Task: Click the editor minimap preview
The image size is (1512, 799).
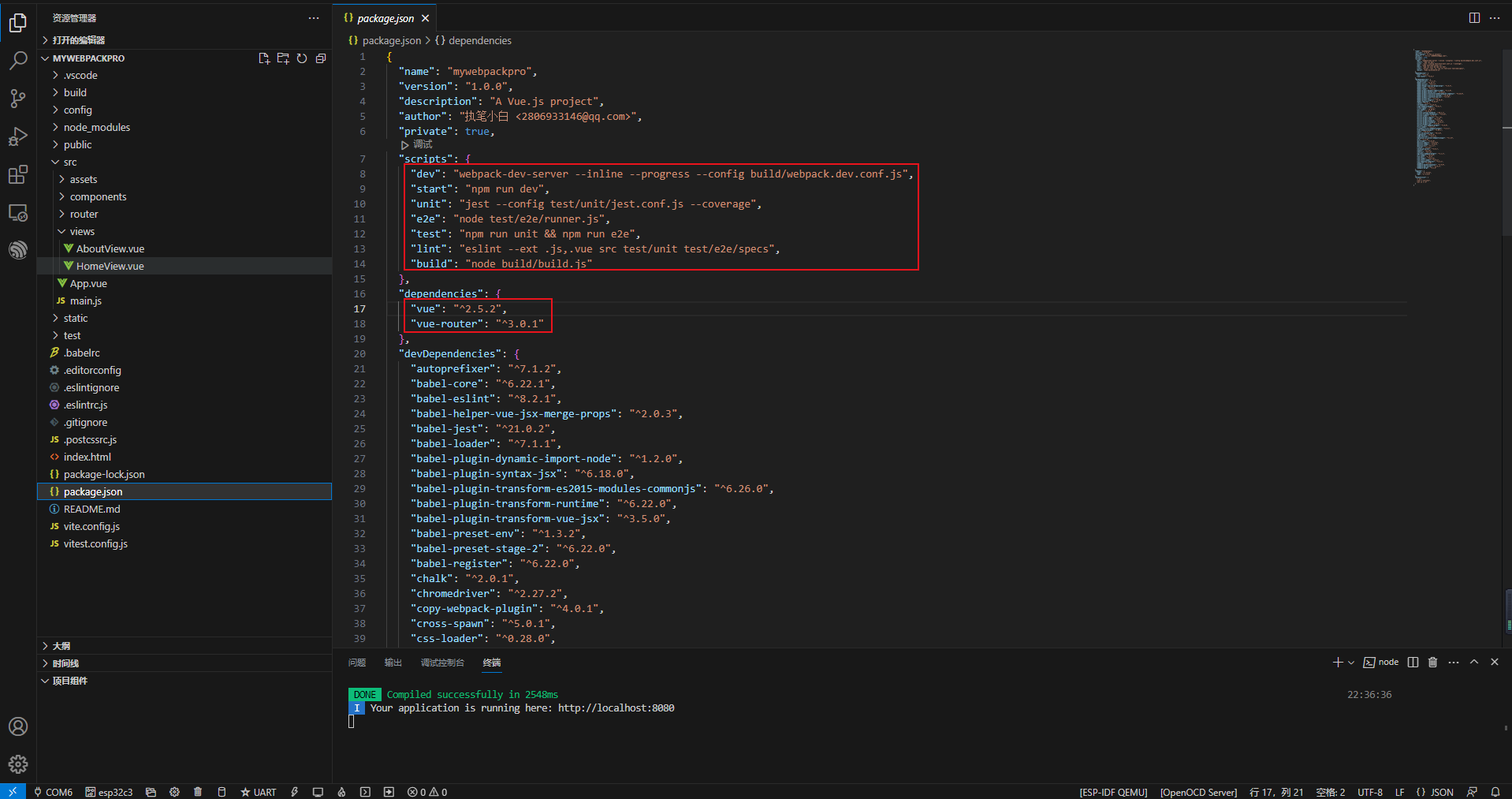Action: click(x=1448, y=118)
